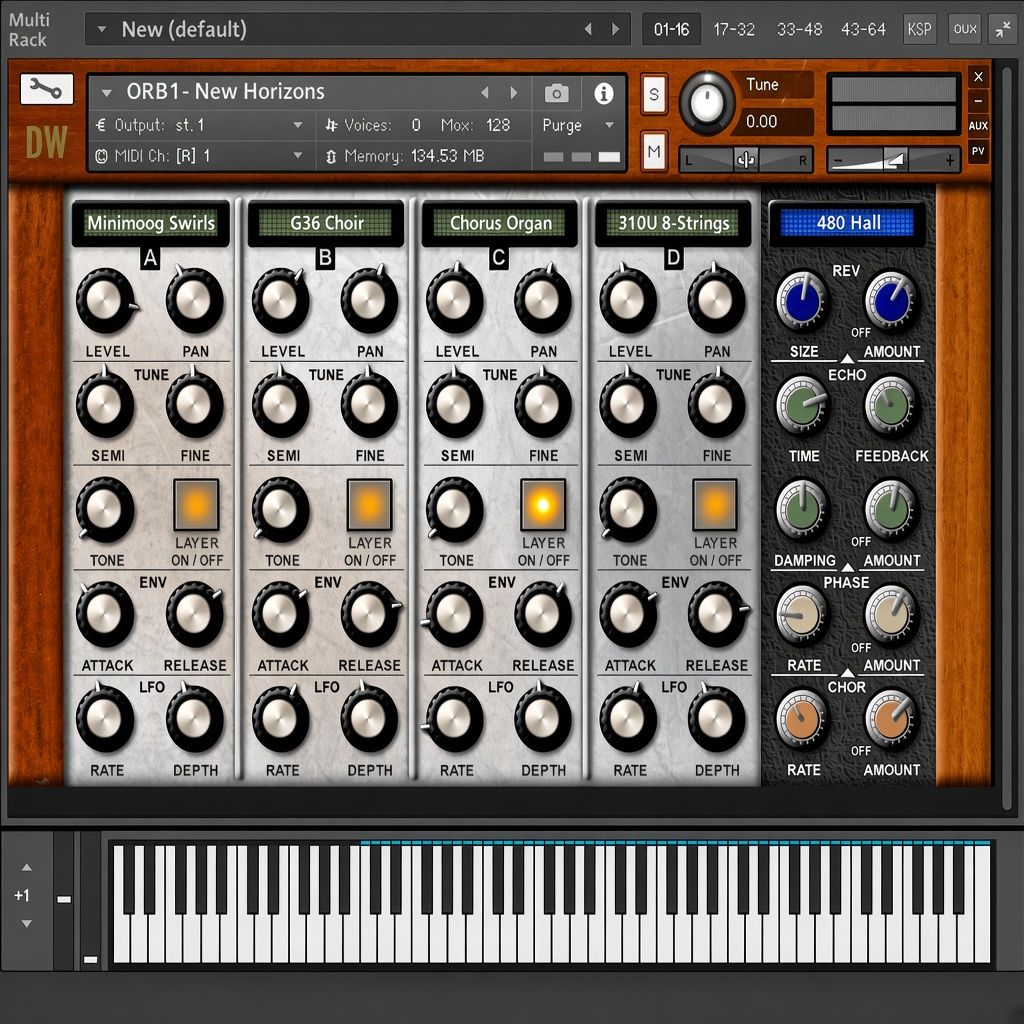Remove the instrument with the X button
Viewport: 1024px width, 1024px height.
coord(978,76)
